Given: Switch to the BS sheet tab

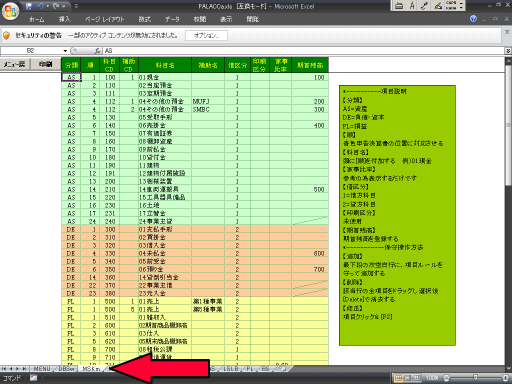Looking at the screenshot, I should pos(265,369).
